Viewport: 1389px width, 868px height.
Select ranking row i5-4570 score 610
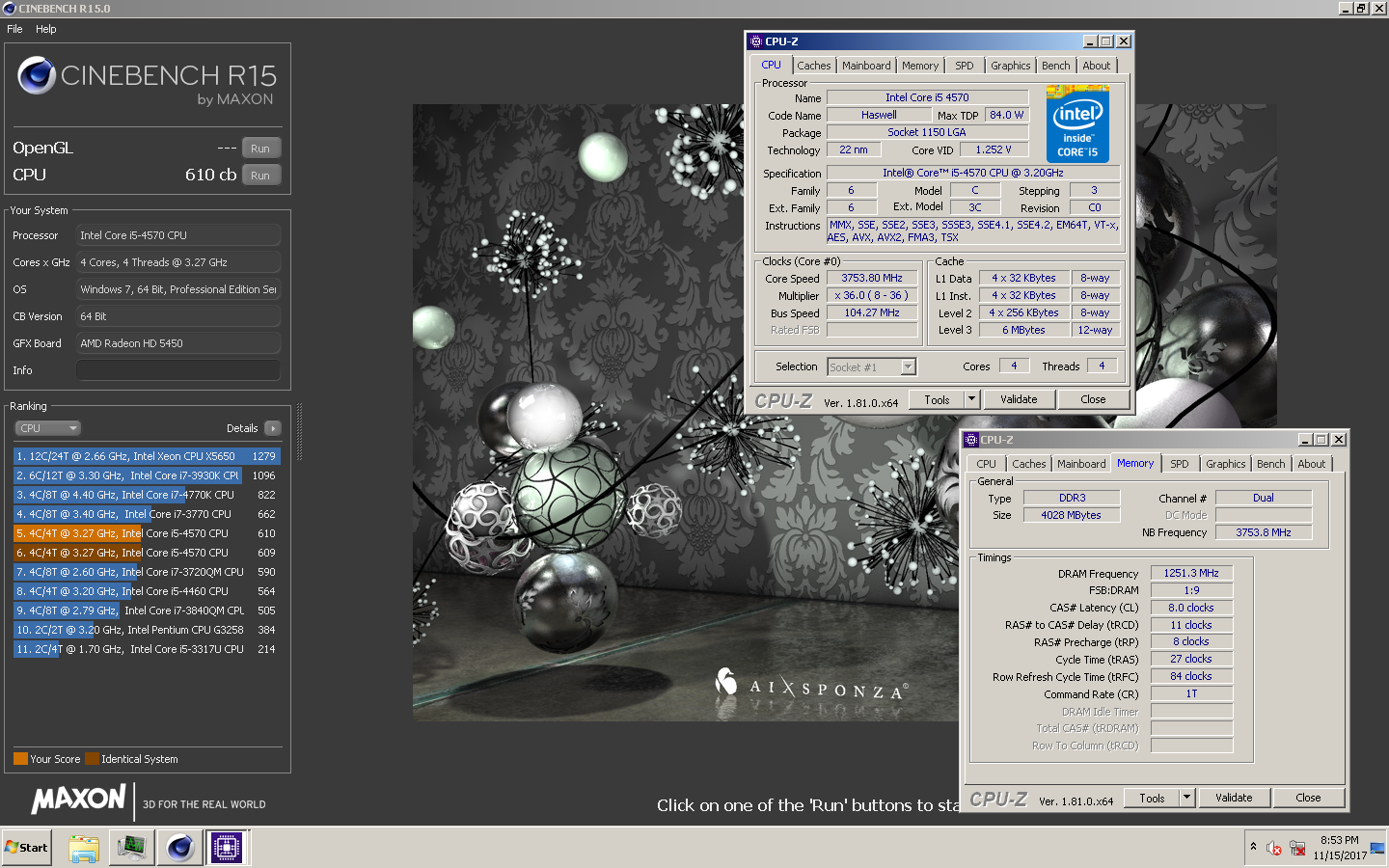click(147, 533)
